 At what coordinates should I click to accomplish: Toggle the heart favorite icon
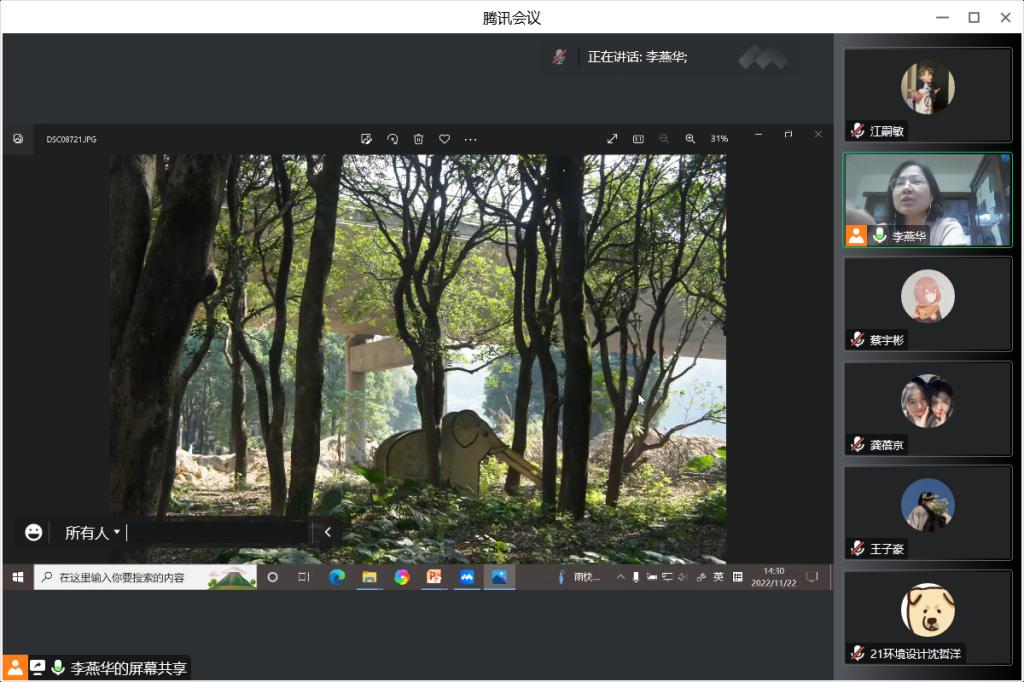[x=445, y=139]
